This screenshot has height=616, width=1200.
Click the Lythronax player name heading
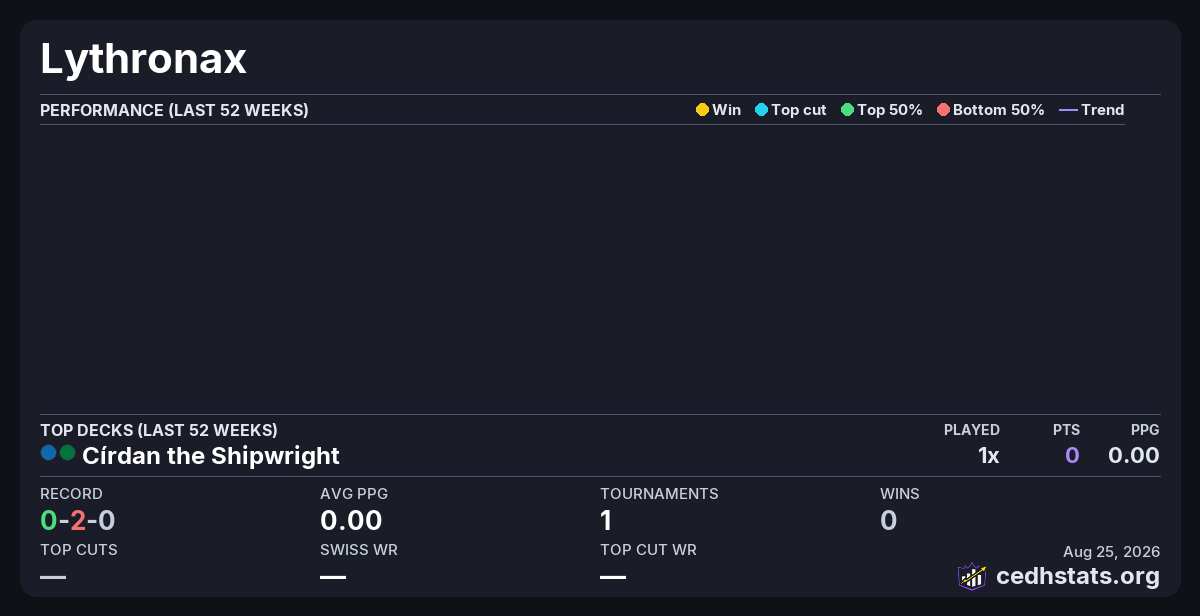(x=143, y=60)
